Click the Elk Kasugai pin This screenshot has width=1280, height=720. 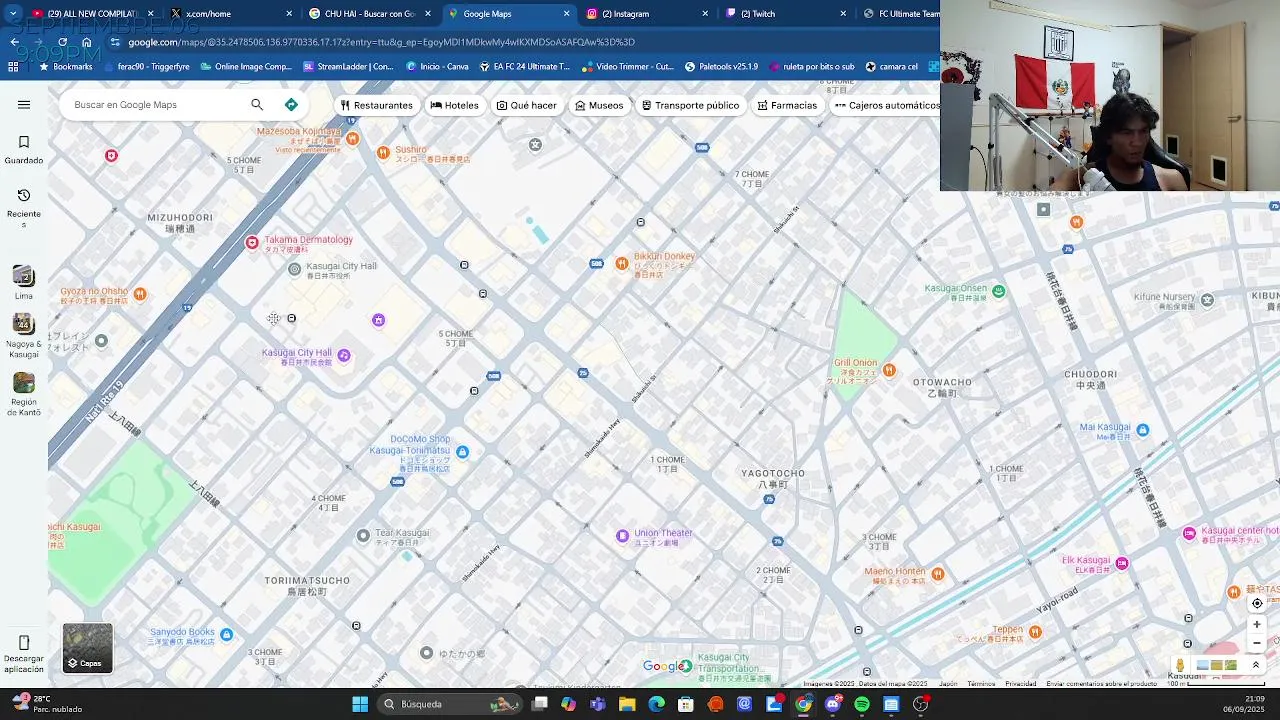pos(1122,564)
